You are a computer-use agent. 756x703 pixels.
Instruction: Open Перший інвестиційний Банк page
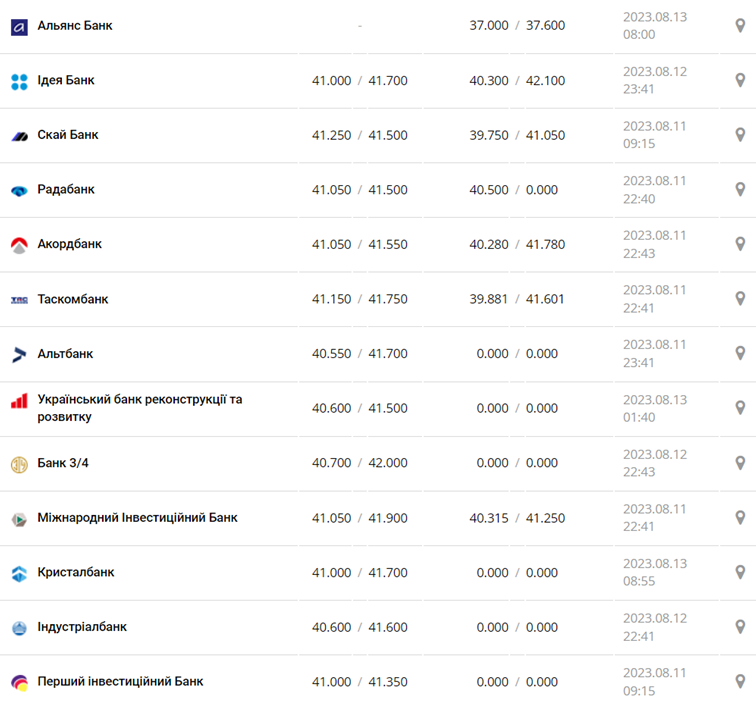pyautogui.click(x=120, y=681)
